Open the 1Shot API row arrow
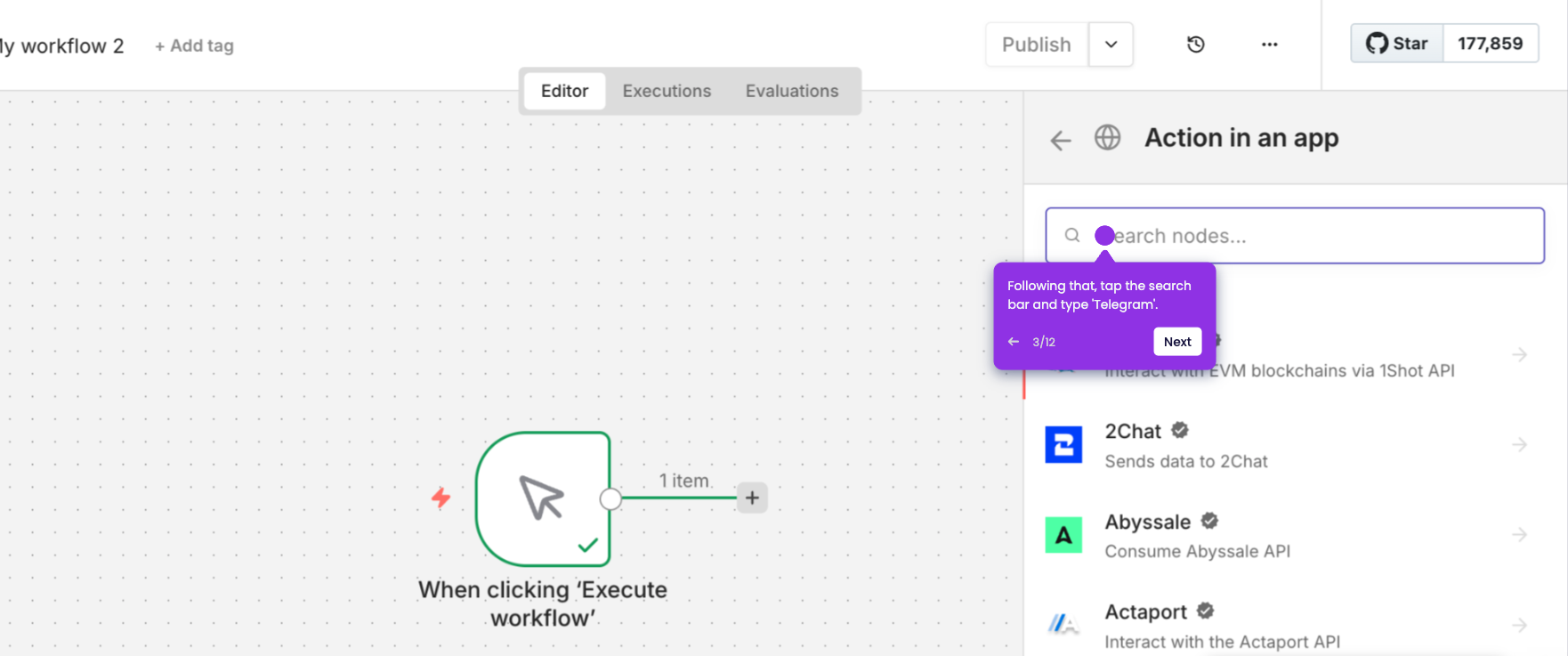 coord(1519,354)
